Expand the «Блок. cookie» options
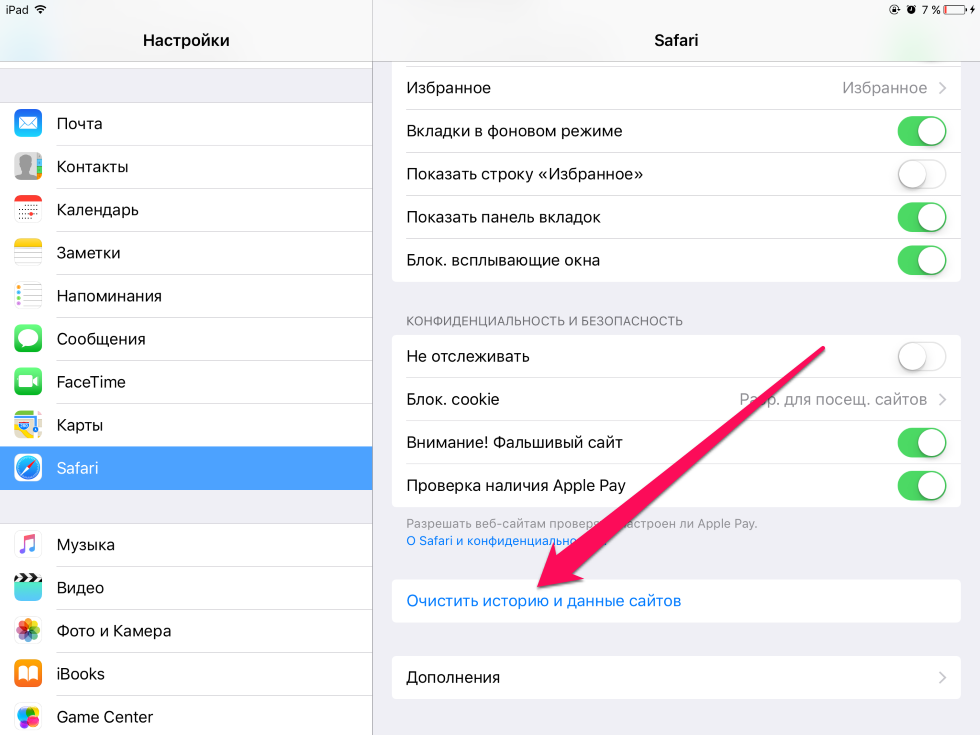 pyautogui.click(x=676, y=399)
